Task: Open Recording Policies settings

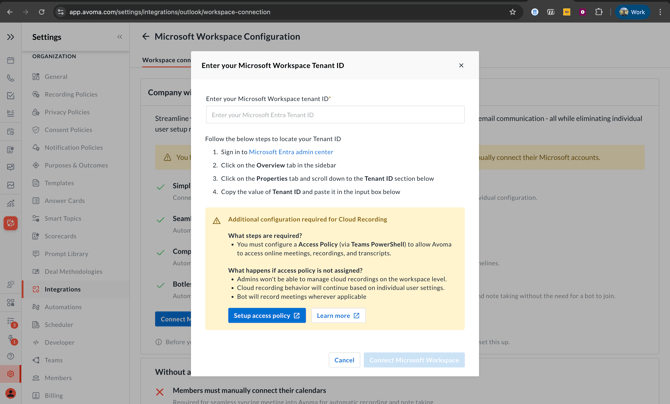Action: [x=71, y=94]
